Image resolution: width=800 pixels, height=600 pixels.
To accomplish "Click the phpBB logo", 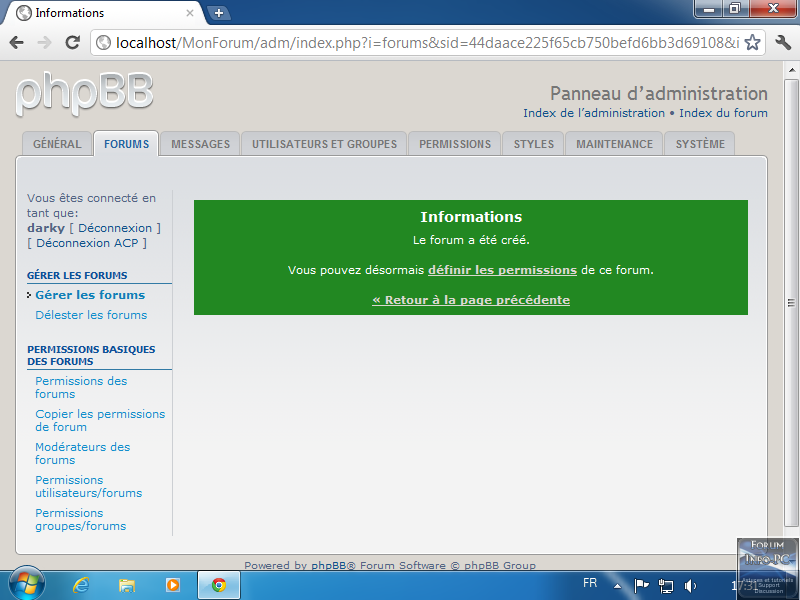I will pos(84,93).
